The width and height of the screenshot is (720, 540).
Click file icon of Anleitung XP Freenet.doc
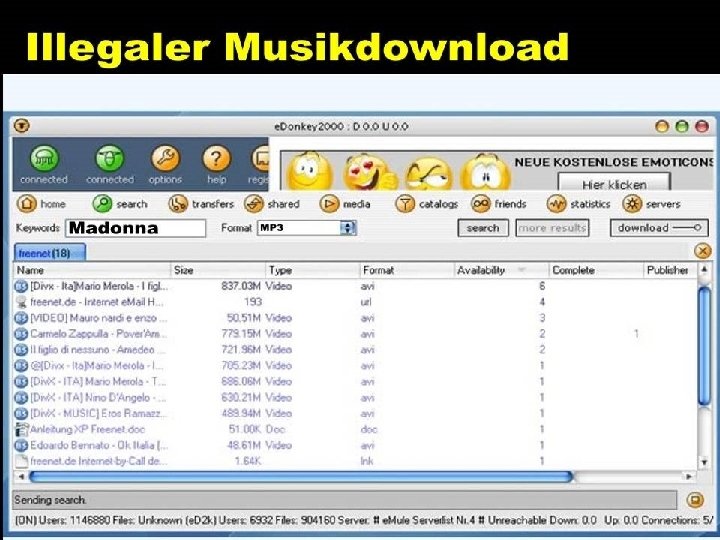tap(21, 429)
